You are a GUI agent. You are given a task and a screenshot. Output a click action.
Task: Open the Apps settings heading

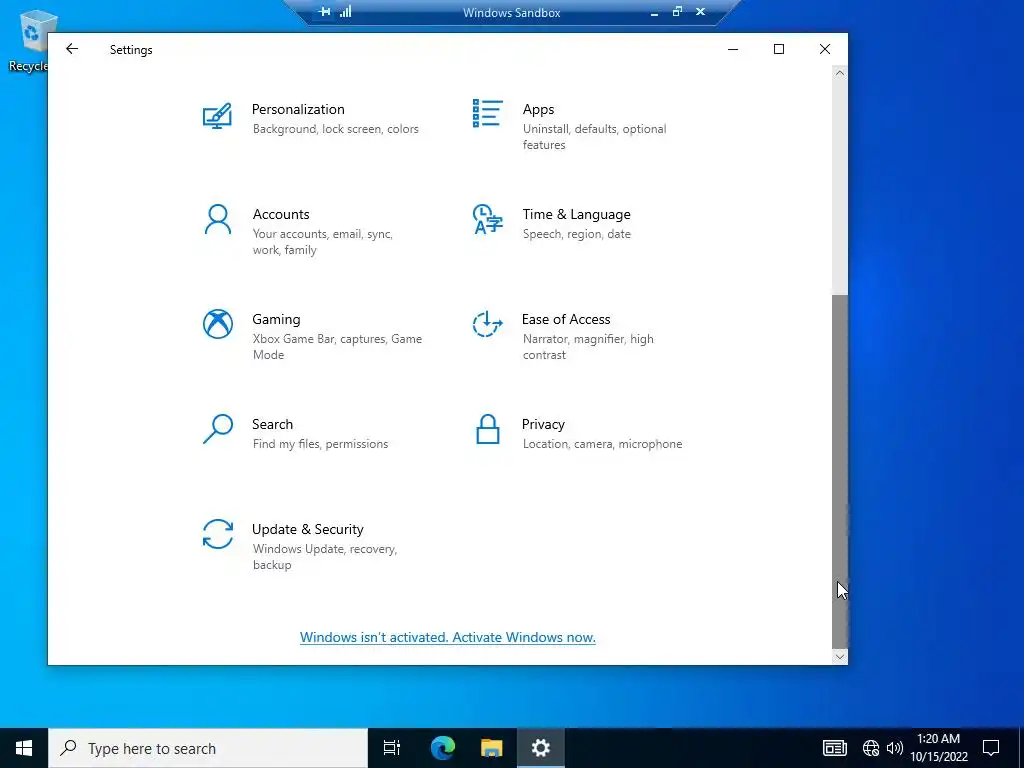tap(538, 109)
